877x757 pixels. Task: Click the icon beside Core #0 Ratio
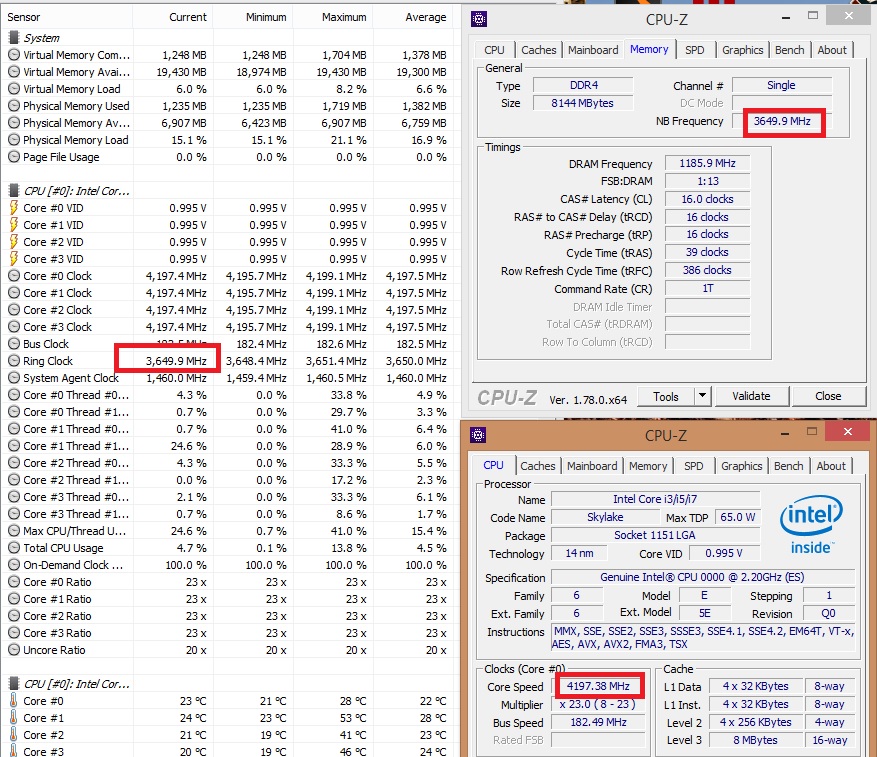13,582
